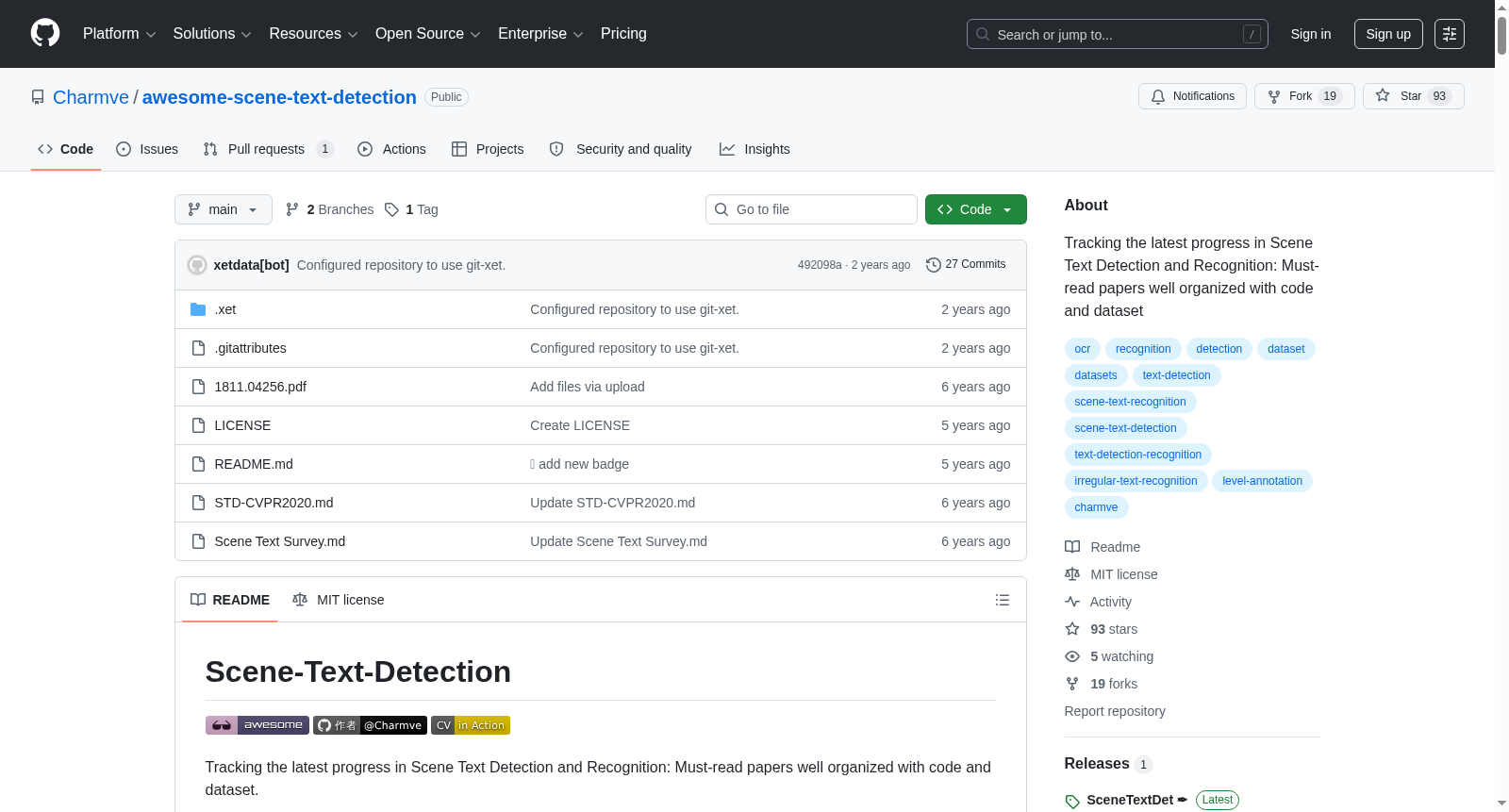Click the xetdata bot avatar
This screenshot has height=812, width=1509.
(197, 265)
